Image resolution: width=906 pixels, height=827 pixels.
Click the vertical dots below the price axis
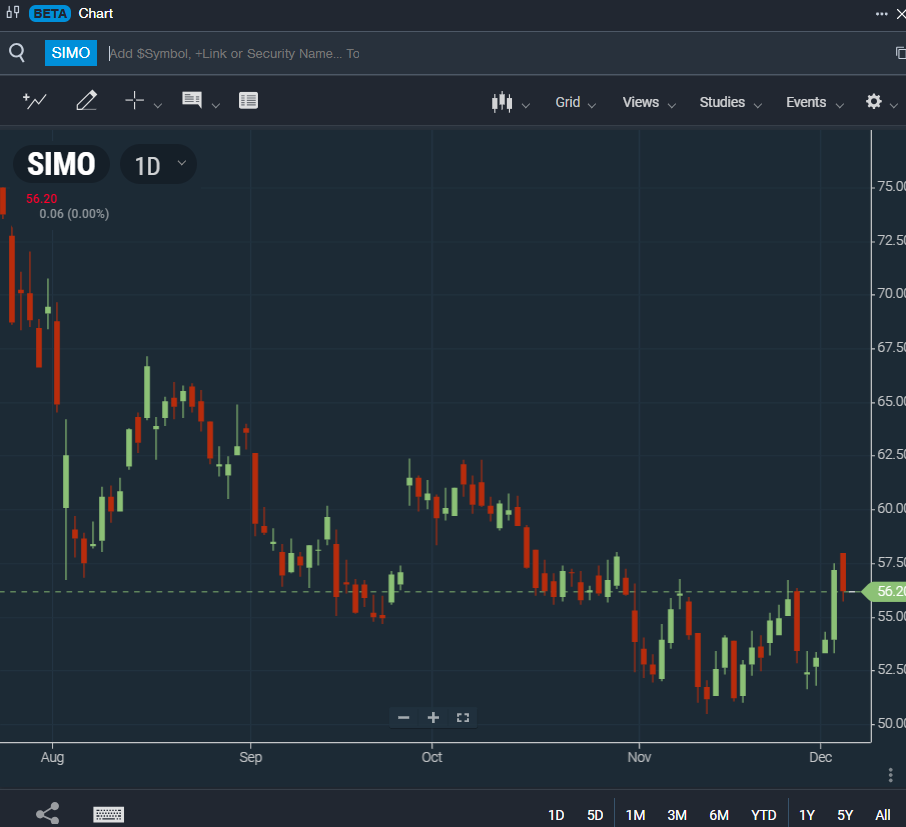890,775
